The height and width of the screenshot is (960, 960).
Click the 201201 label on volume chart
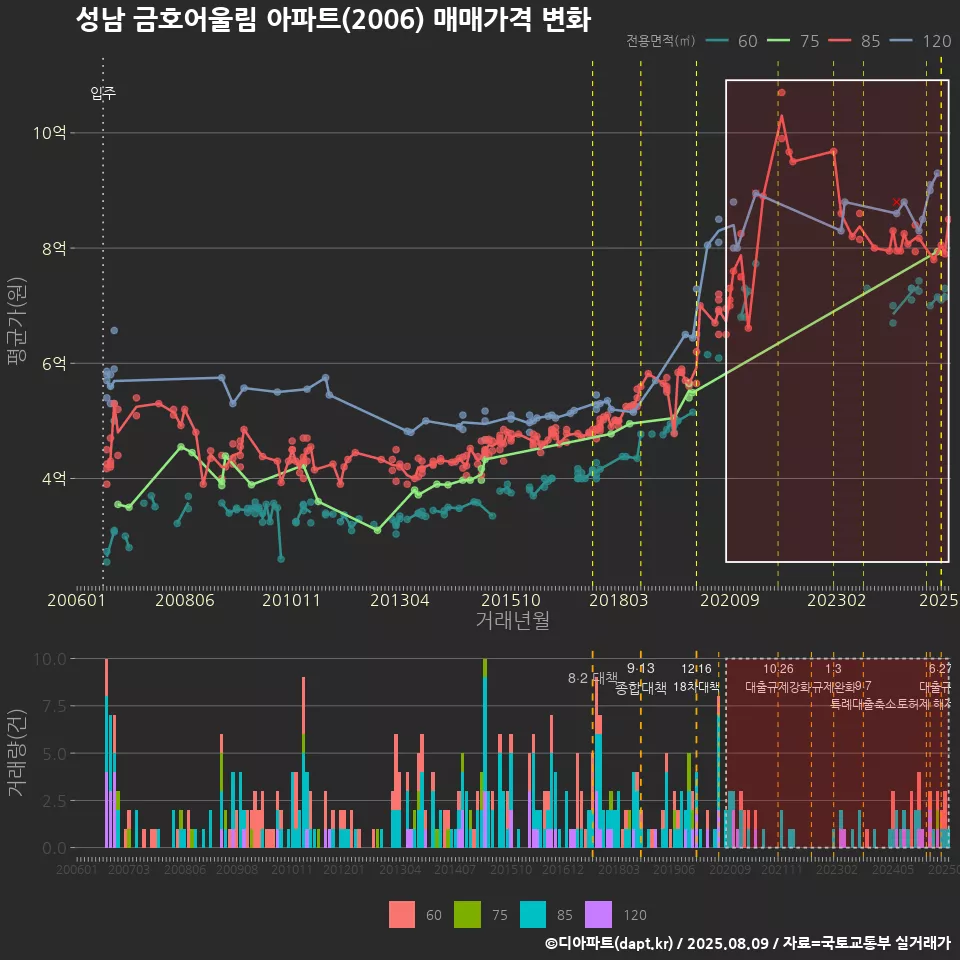click(x=343, y=869)
